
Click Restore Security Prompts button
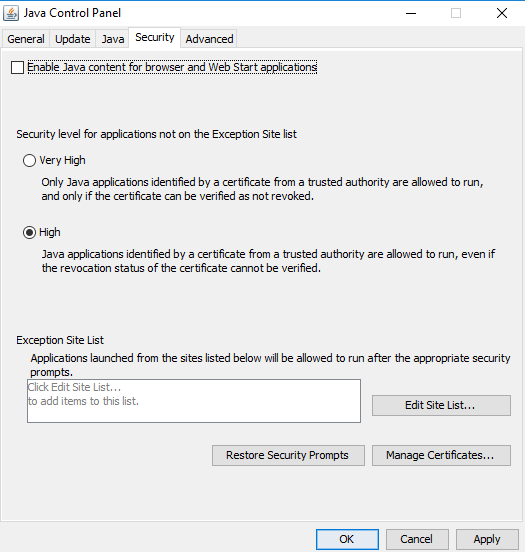coord(288,455)
